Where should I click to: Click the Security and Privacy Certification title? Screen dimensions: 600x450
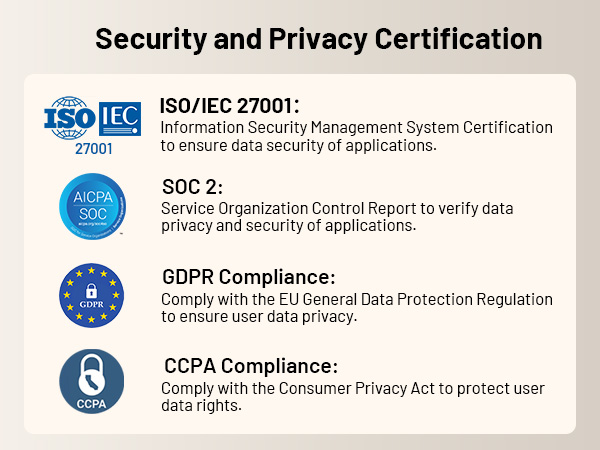318,39
